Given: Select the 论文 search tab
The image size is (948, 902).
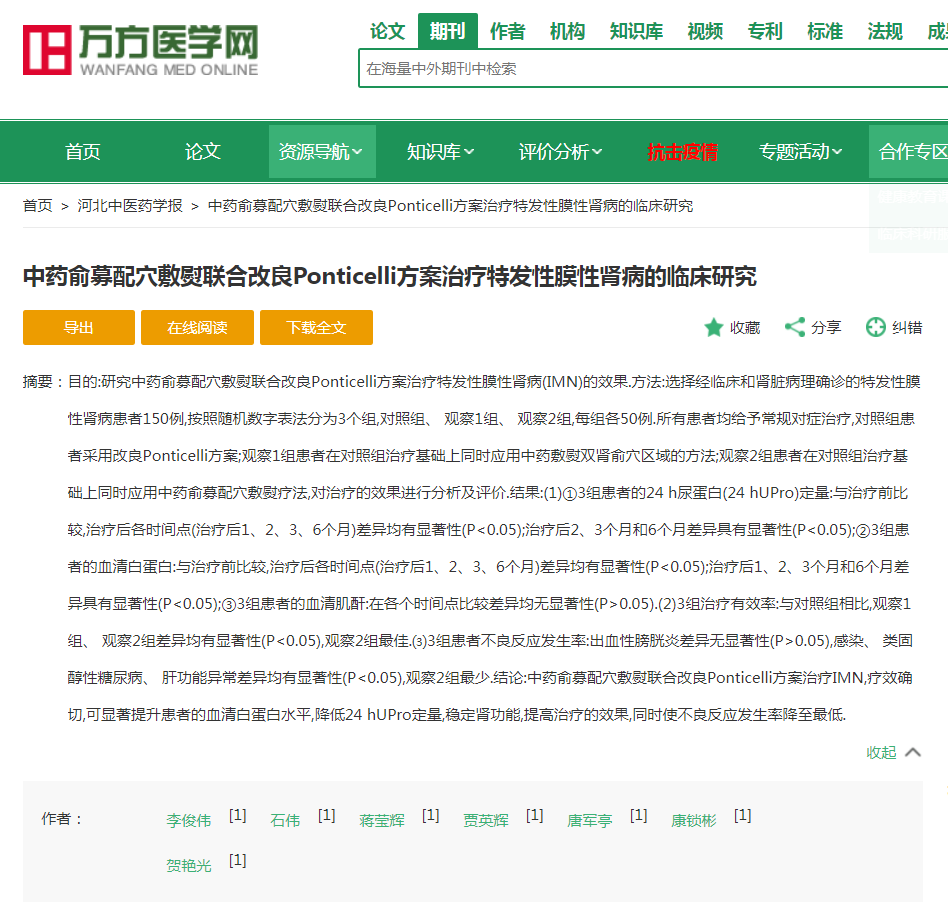Looking at the screenshot, I should (x=388, y=31).
